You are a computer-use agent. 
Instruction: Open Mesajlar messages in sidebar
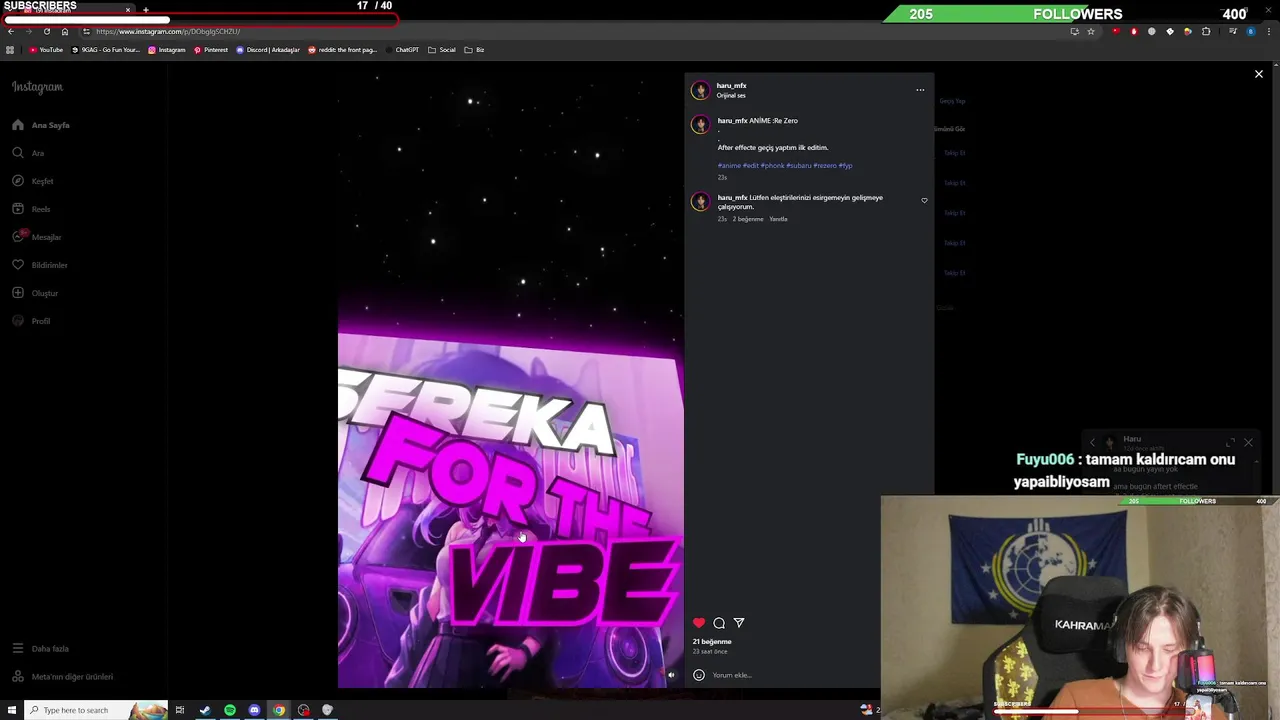37,237
